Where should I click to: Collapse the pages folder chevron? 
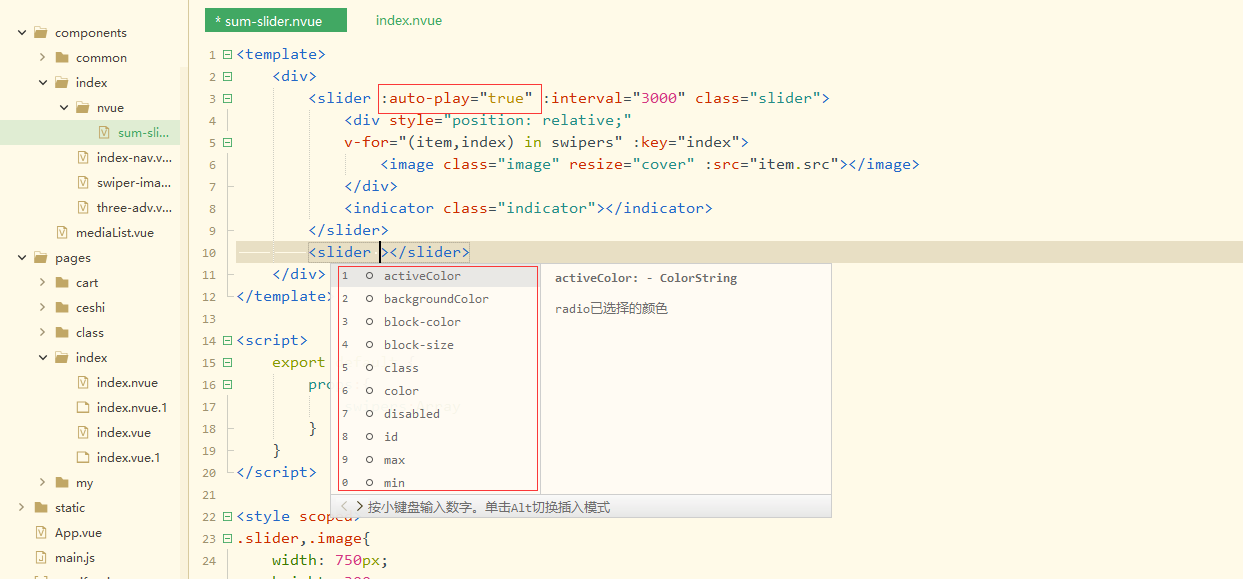tap(21, 258)
